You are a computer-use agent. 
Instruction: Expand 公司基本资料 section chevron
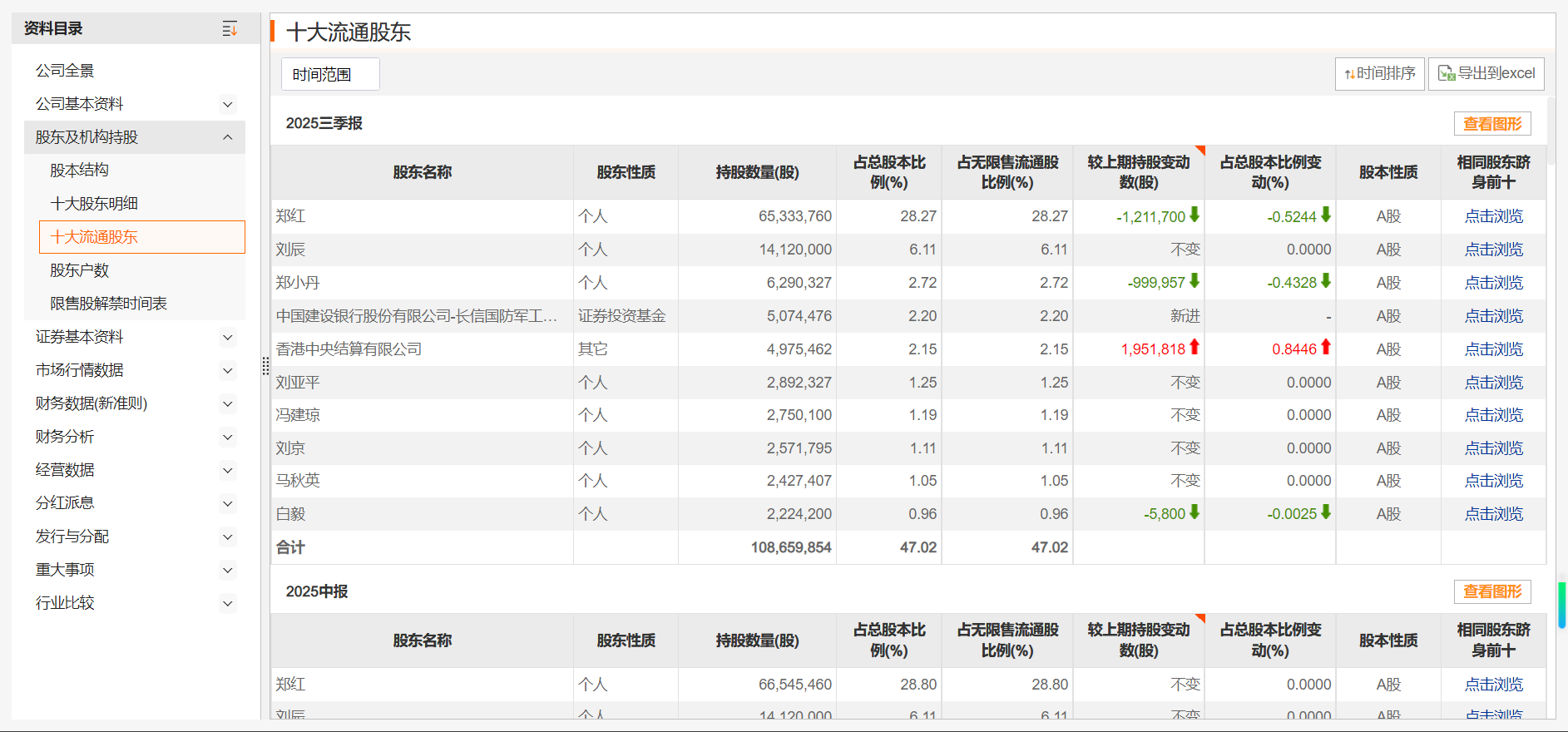coord(227,104)
